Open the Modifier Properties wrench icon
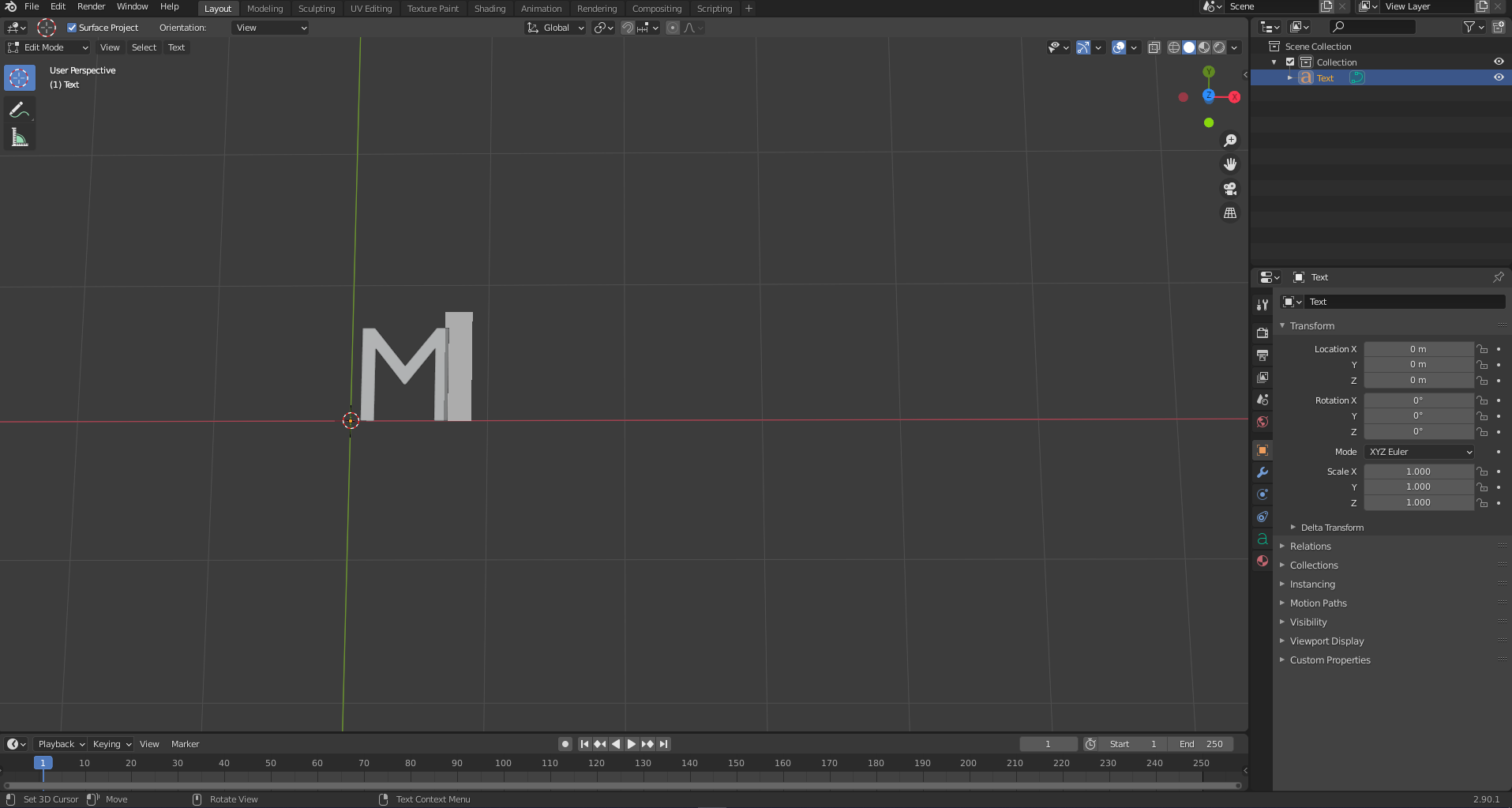 point(1262,472)
